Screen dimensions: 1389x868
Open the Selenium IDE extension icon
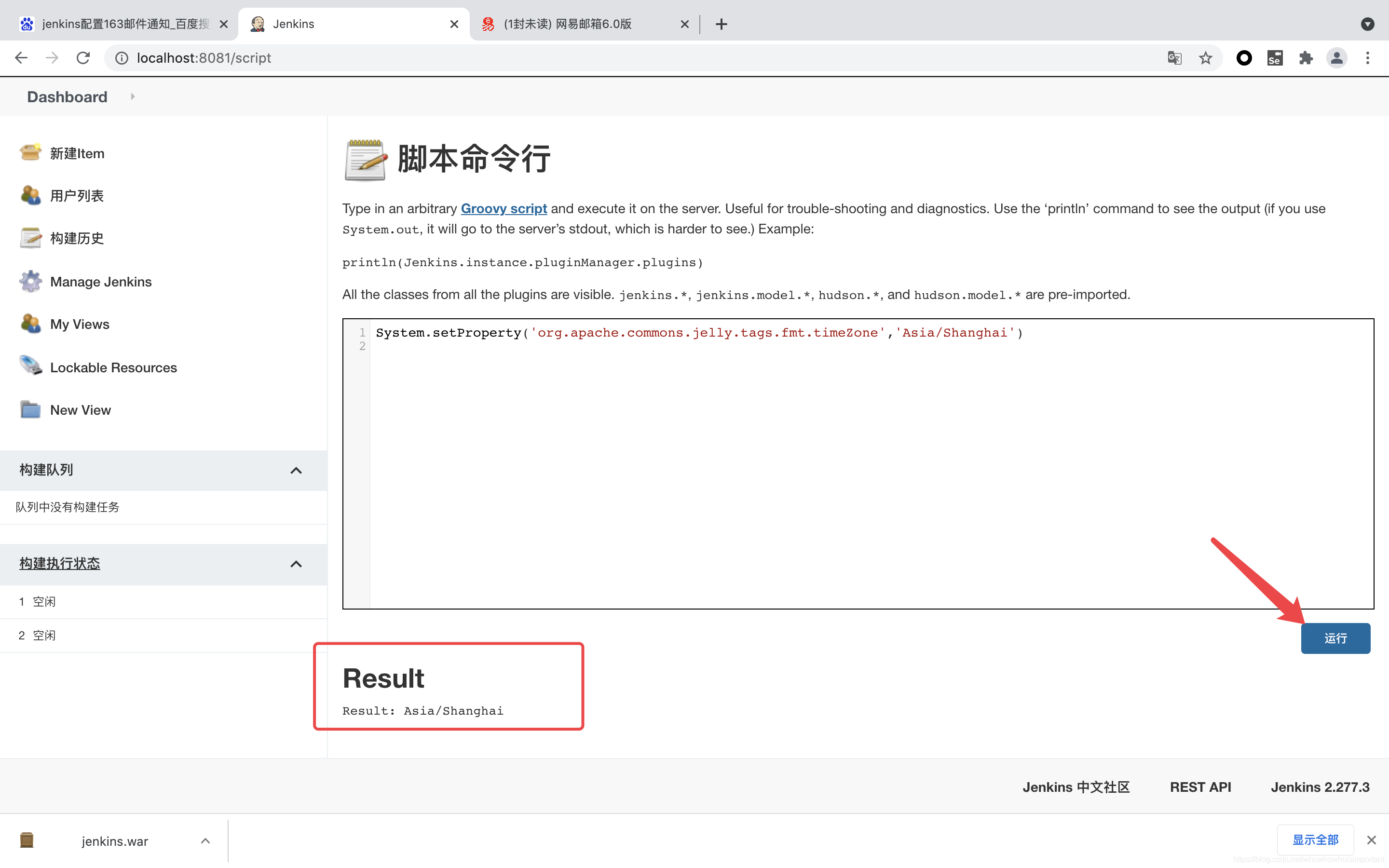[x=1275, y=58]
